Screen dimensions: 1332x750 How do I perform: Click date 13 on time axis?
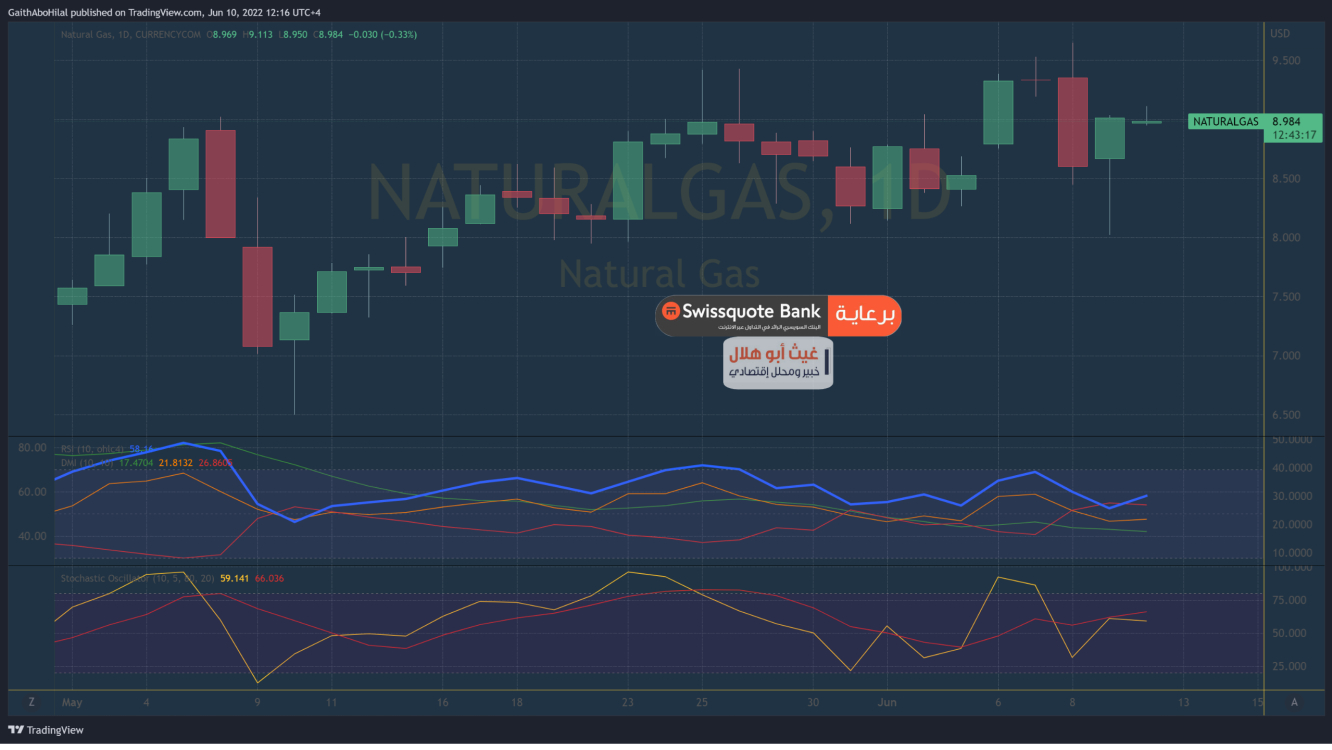tap(1183, 702)
